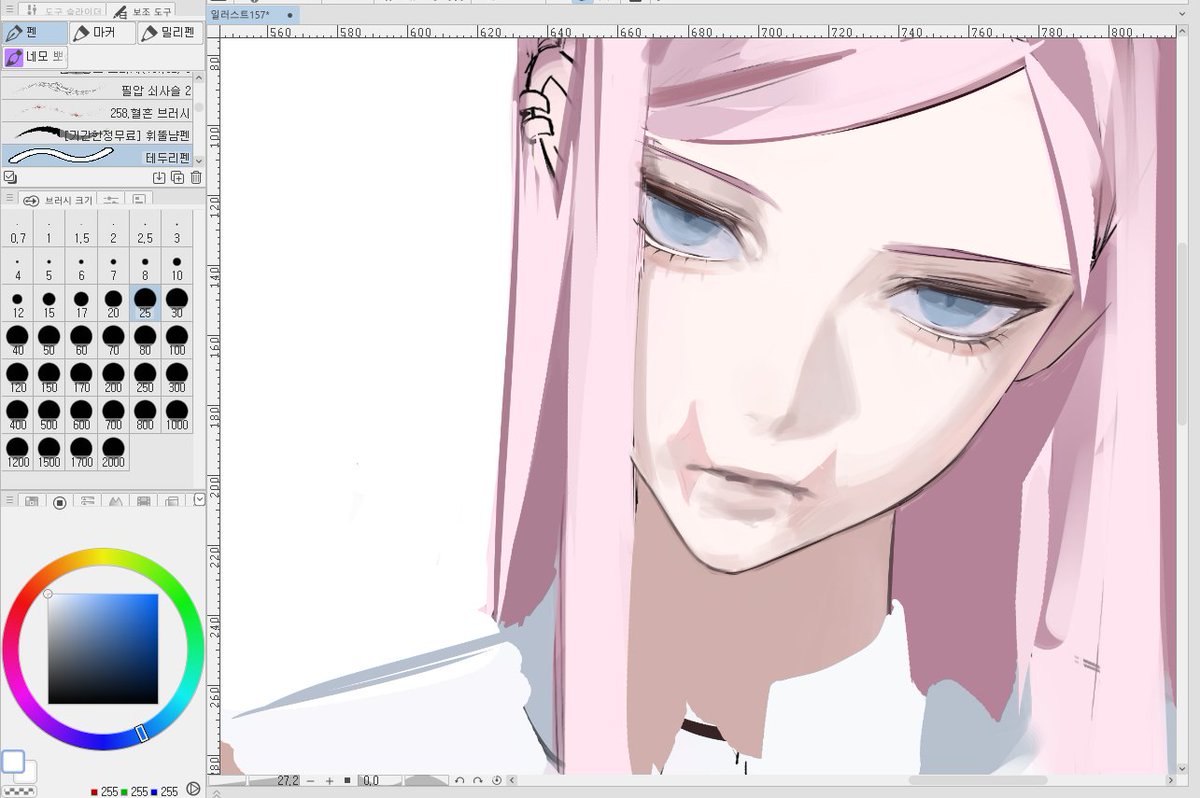Click the RGB/HSV switch arrow beside 255 values

click(x=193, y=789)
